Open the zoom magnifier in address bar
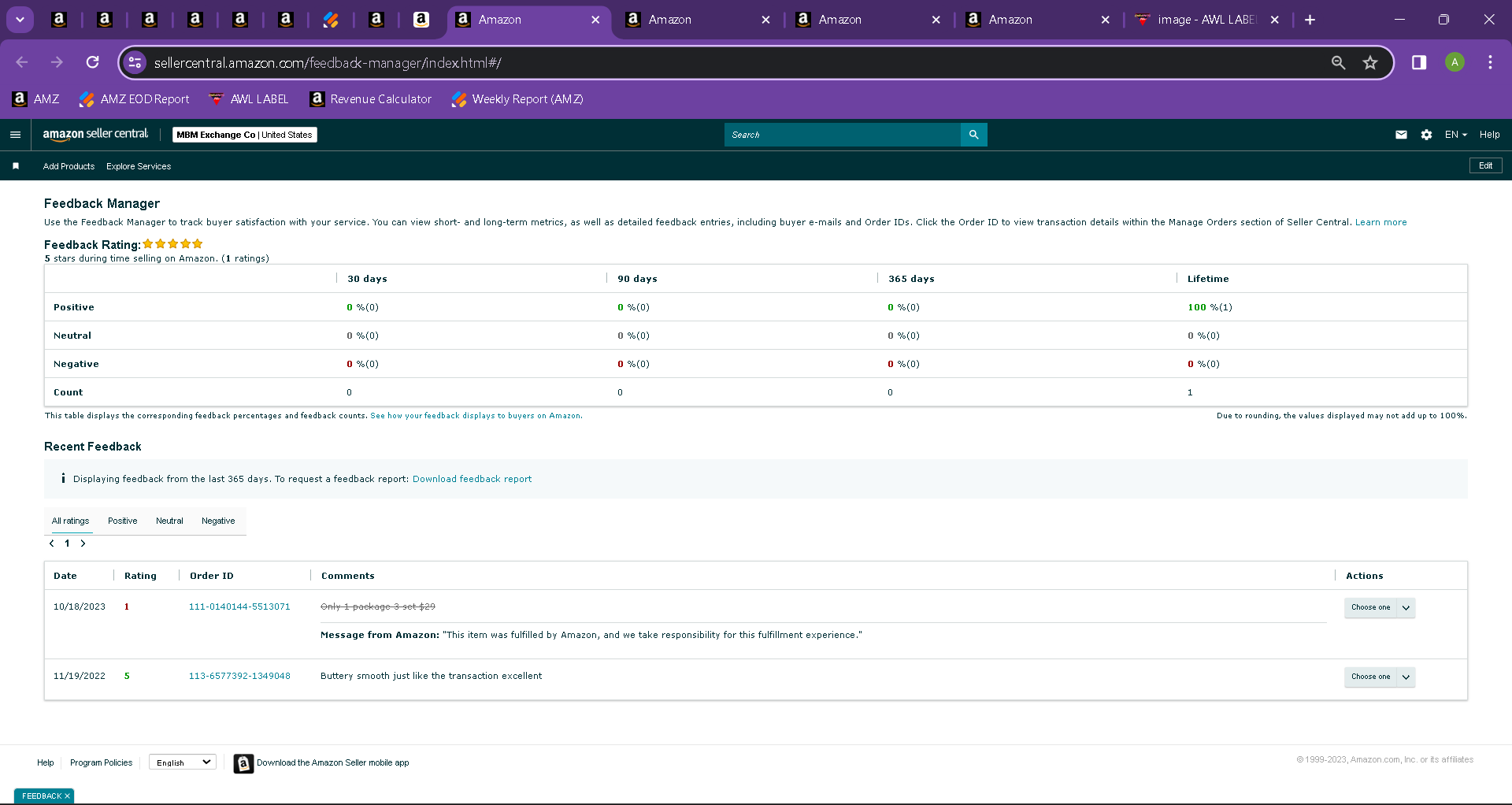This screenshot has height=805, width=1512. 1338,62
